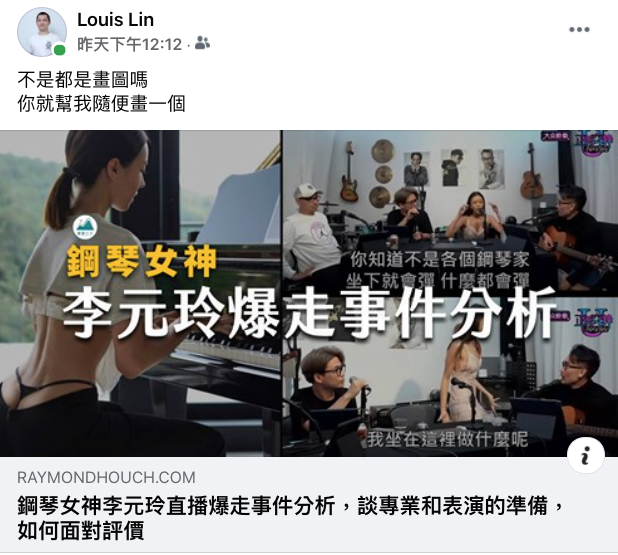The image size is (618, 555).
Task: Open Louis Lin's profile picture
Action: tap(42, 32)
